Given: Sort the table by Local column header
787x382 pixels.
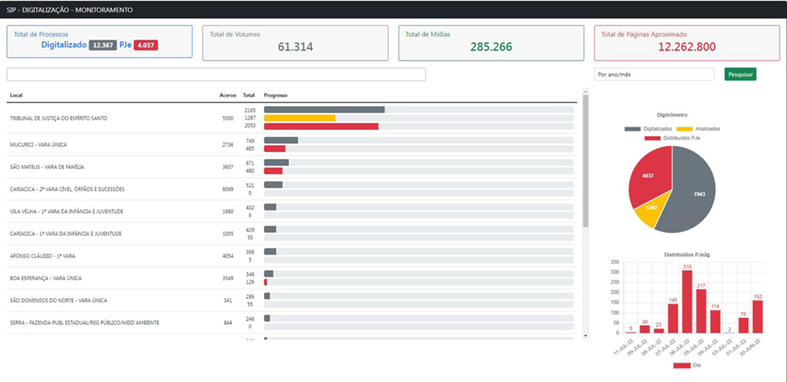Looking at the screenshot, I should 16,95.
